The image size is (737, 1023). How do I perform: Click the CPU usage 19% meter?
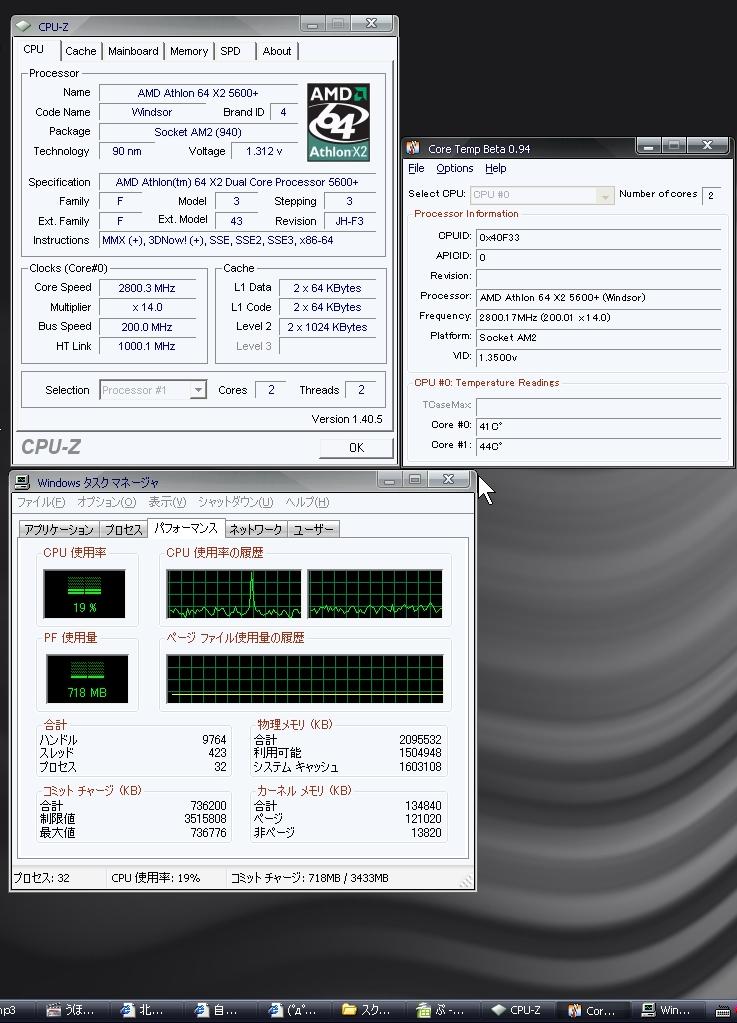(x=84, y=594)
